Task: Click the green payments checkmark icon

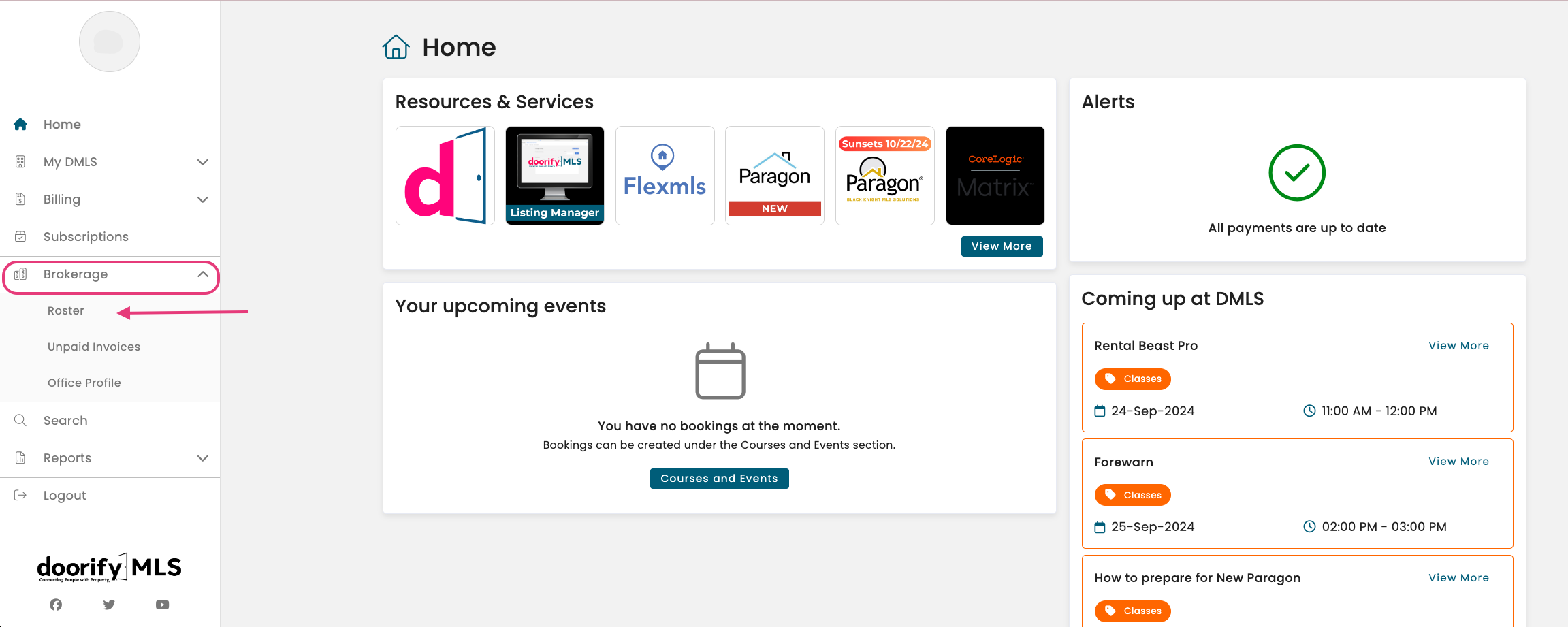Action: [x=1297, y=173]
